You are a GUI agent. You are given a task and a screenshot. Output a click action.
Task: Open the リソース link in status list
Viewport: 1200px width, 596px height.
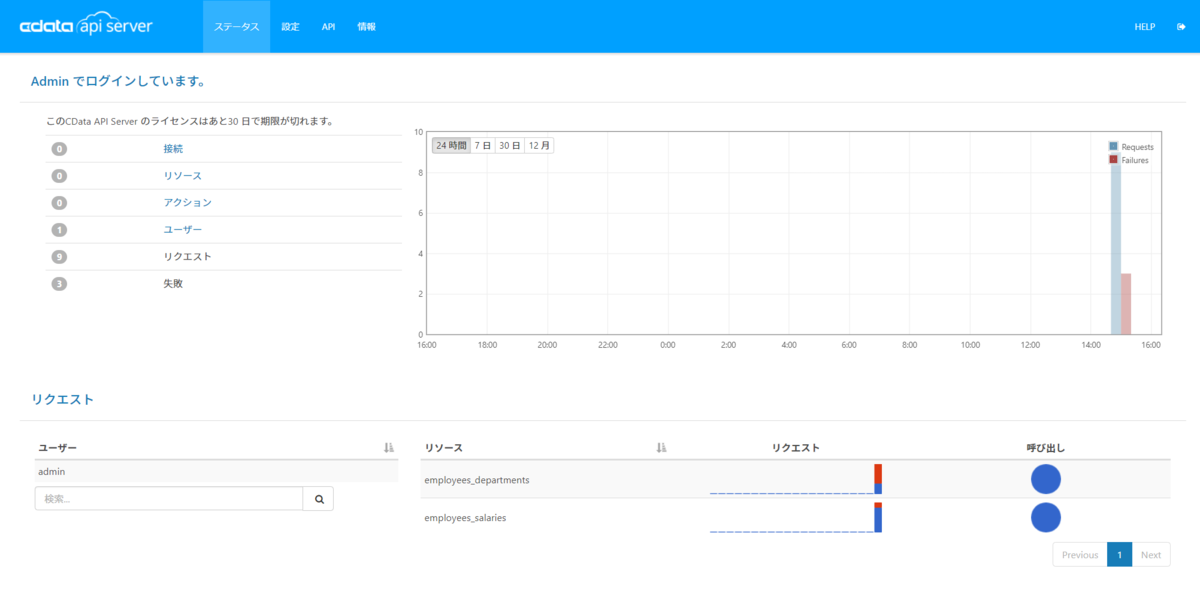click(x=182, y=175)
